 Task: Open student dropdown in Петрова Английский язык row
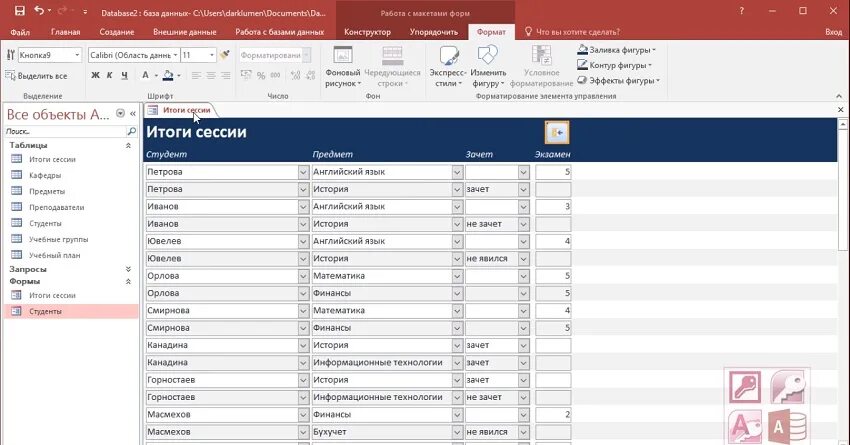point(304,172)
